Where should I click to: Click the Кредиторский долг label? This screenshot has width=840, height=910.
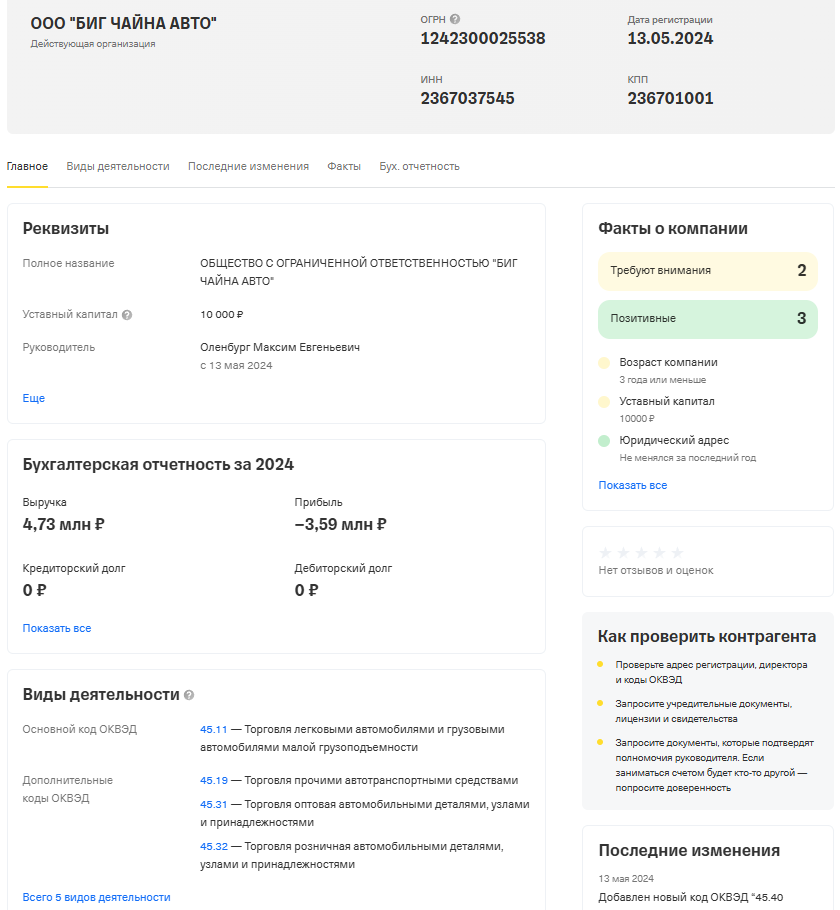tap(74, 569)
